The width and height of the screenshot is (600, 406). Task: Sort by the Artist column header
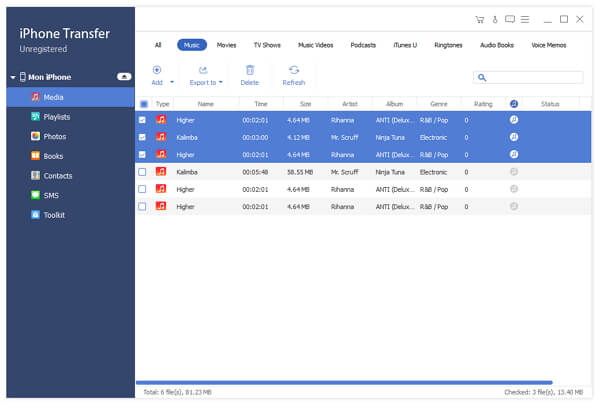pyautogui.click(x=350, y=104)
